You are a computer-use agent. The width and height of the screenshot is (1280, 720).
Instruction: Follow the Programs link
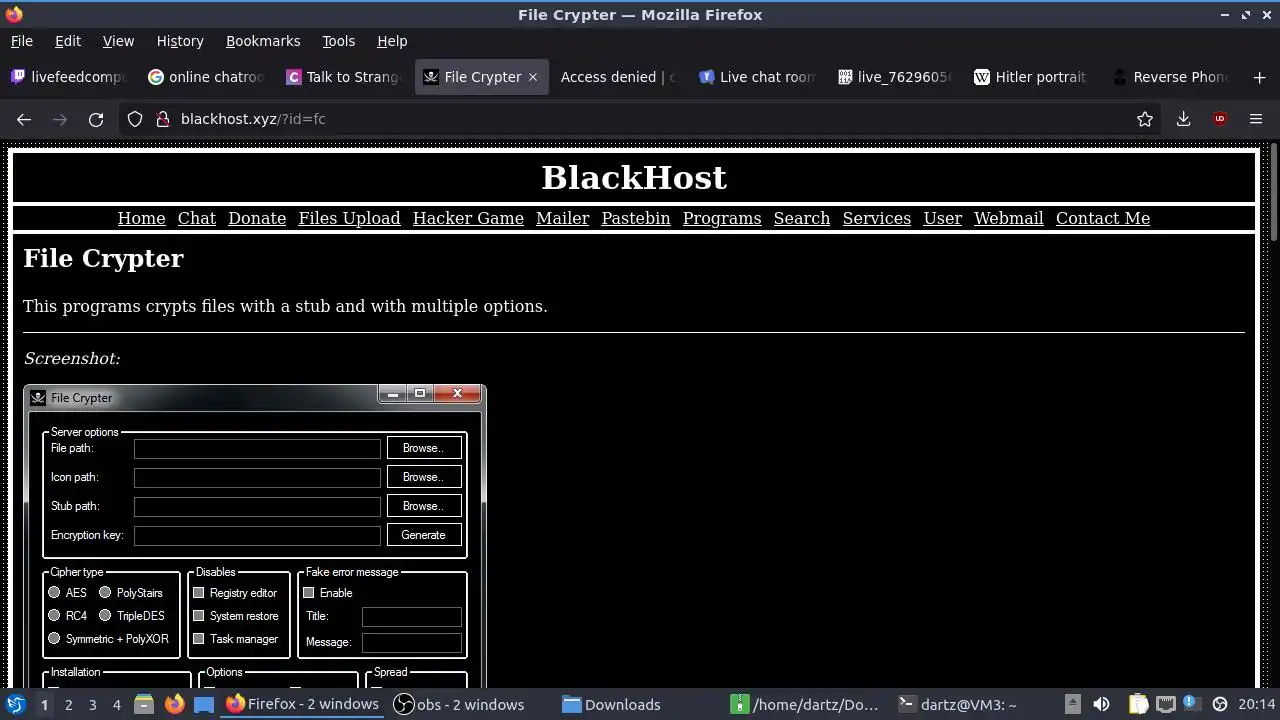point(722,218)
